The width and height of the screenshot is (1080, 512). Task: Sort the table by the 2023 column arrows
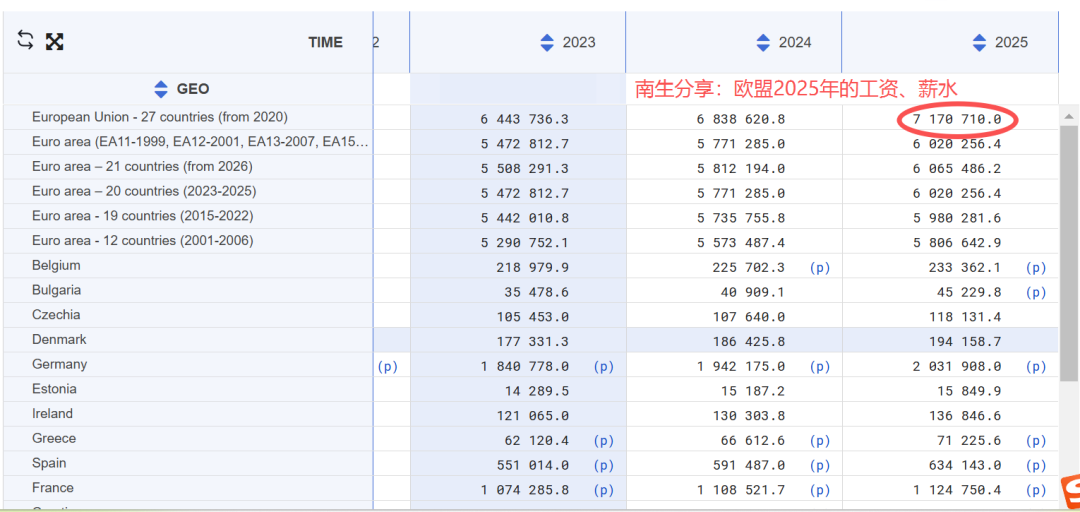pyautogui.click(x=547, y=42)
